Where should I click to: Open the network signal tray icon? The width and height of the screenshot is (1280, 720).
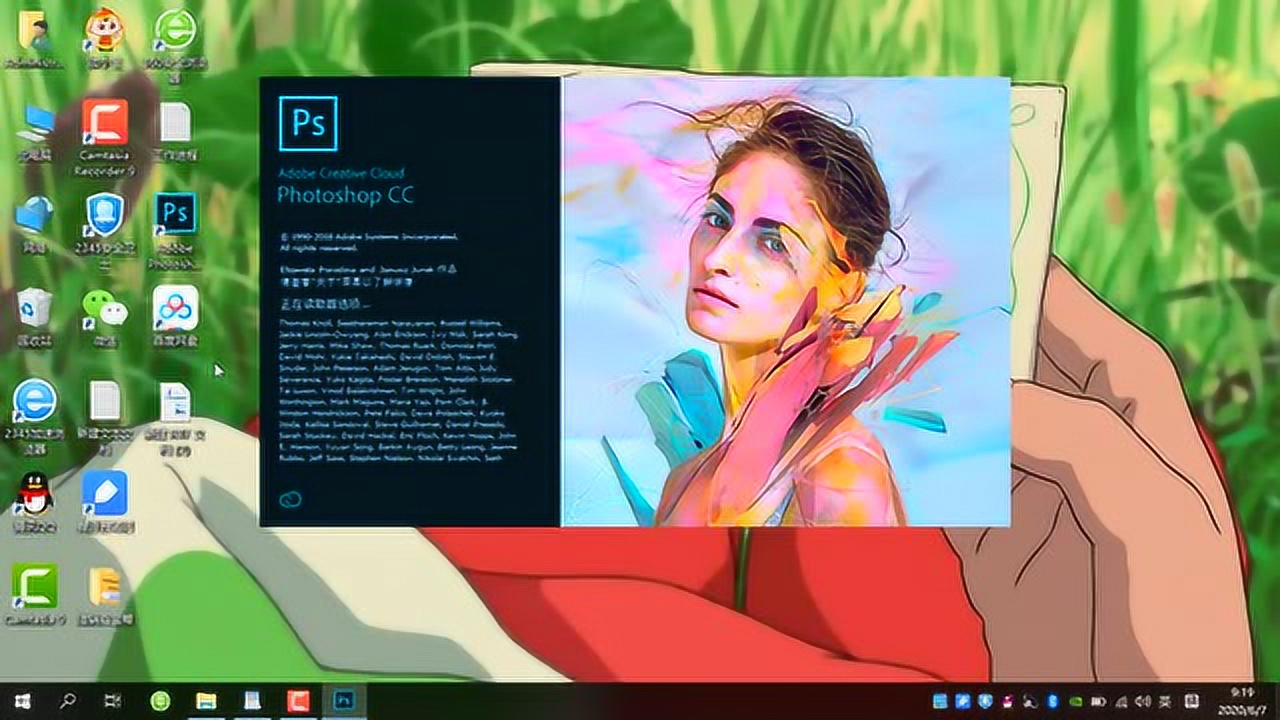point(1122,701)
